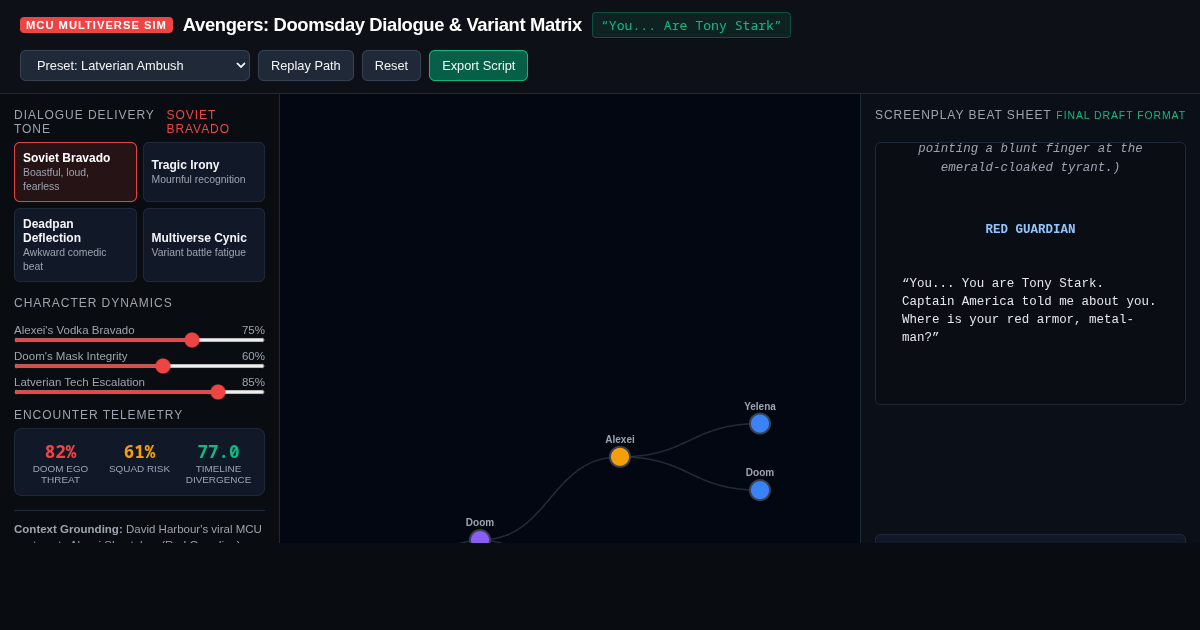Click the 75% Vodka Bravado readout
Viewport: 1200px width, 630px height.
click(253, 330)
